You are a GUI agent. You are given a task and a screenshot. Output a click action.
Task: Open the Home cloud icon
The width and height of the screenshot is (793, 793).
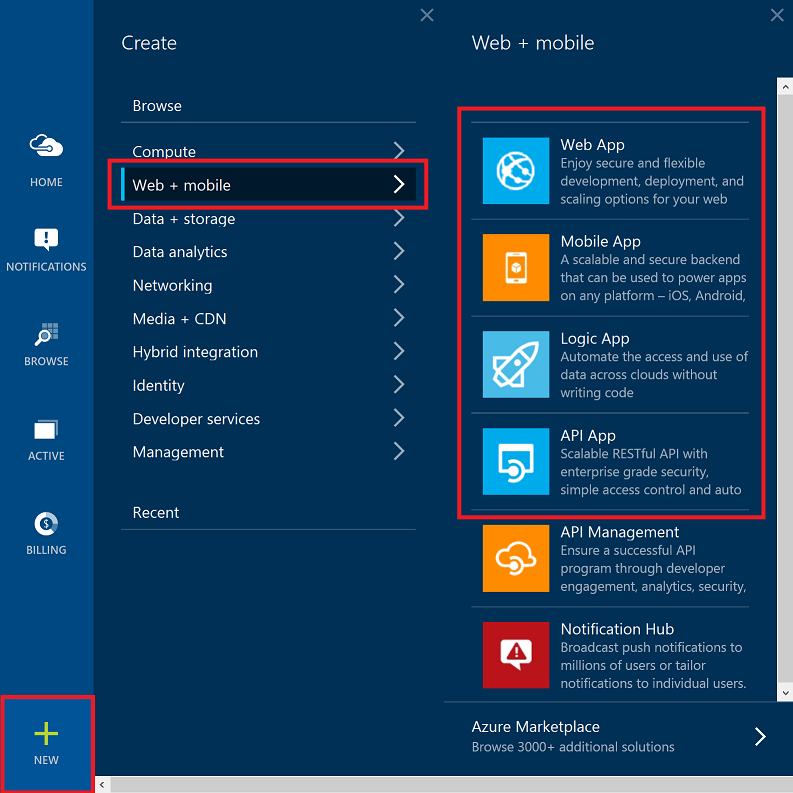46,146
